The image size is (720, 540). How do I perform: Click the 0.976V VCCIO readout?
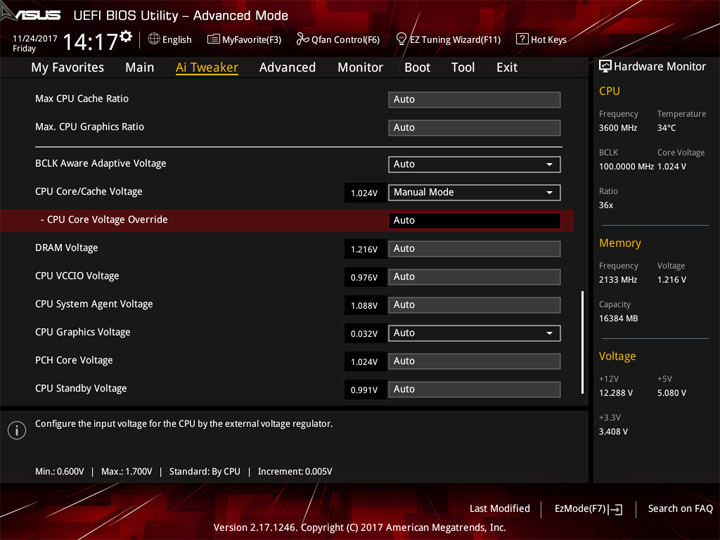(365, 277)
